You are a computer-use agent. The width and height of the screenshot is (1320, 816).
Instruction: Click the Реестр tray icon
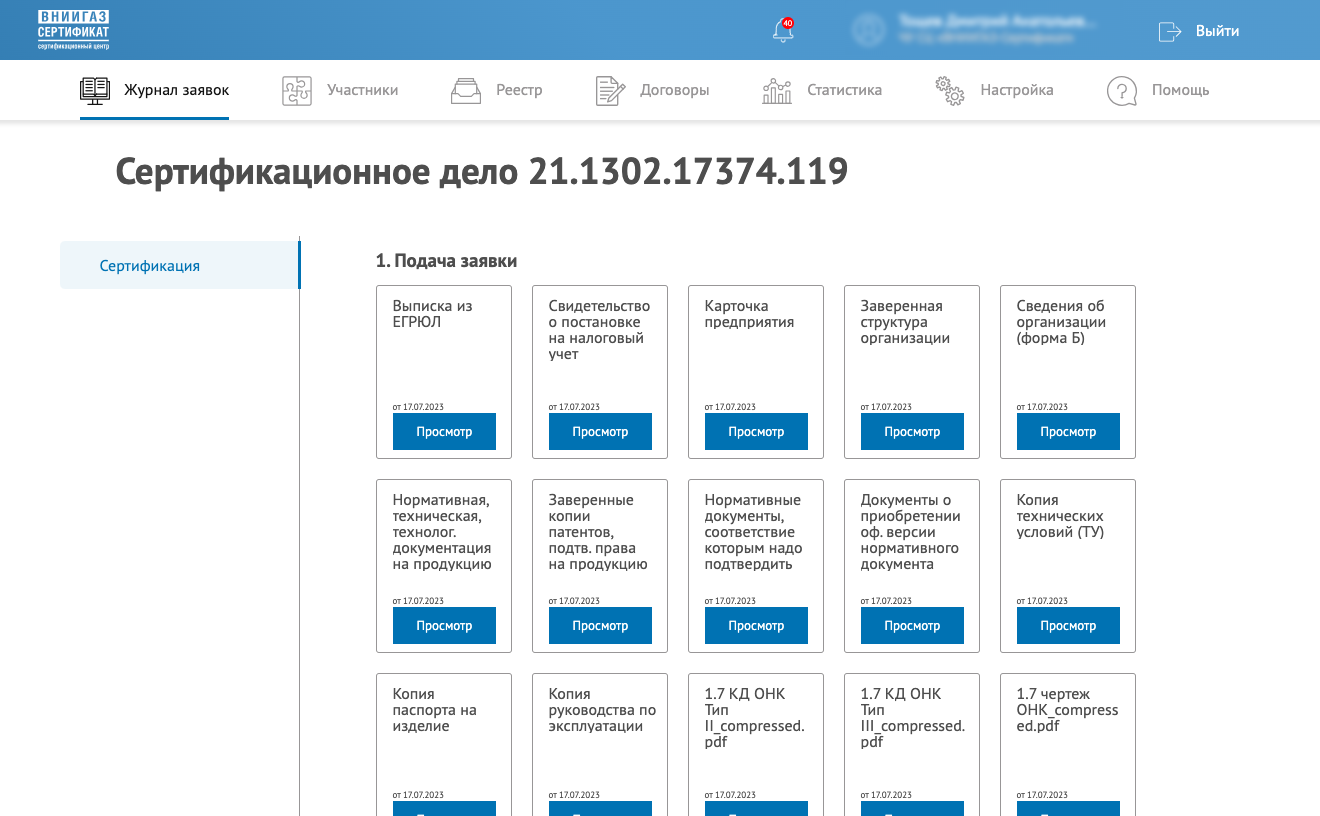pos(466,90)
